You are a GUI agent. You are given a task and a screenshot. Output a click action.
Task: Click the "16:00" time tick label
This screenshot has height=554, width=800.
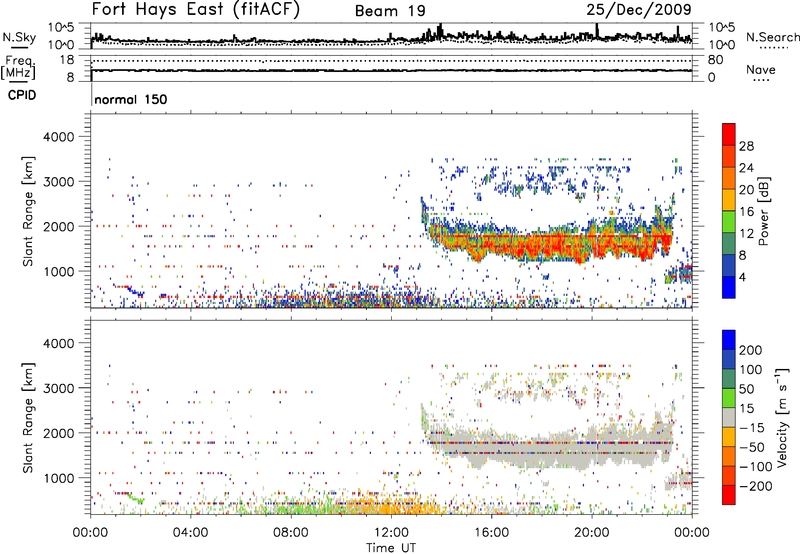491,533
